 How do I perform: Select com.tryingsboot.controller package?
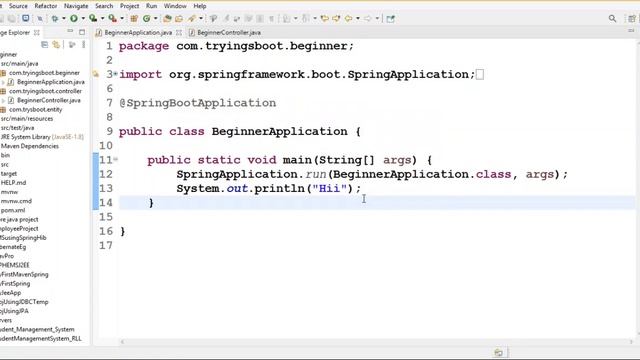click(45, 91)
